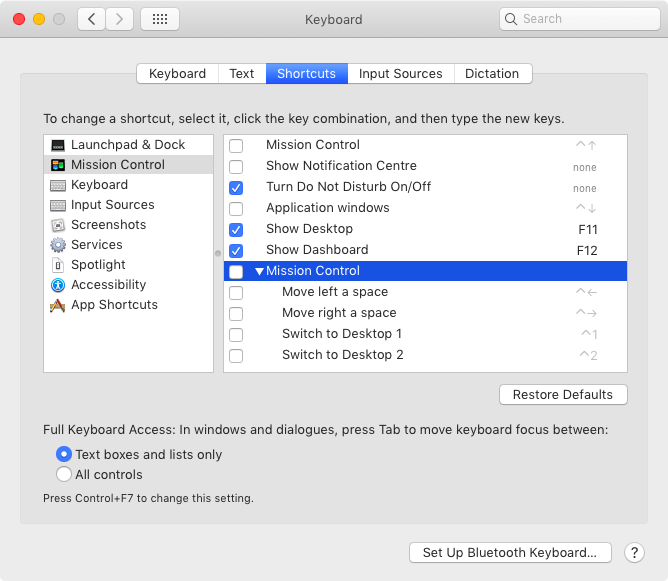Click Set Up Bluetooth Keyboard button
This screenshot has width=668, height=581.
pyautogui.click(x=509, y=552)
